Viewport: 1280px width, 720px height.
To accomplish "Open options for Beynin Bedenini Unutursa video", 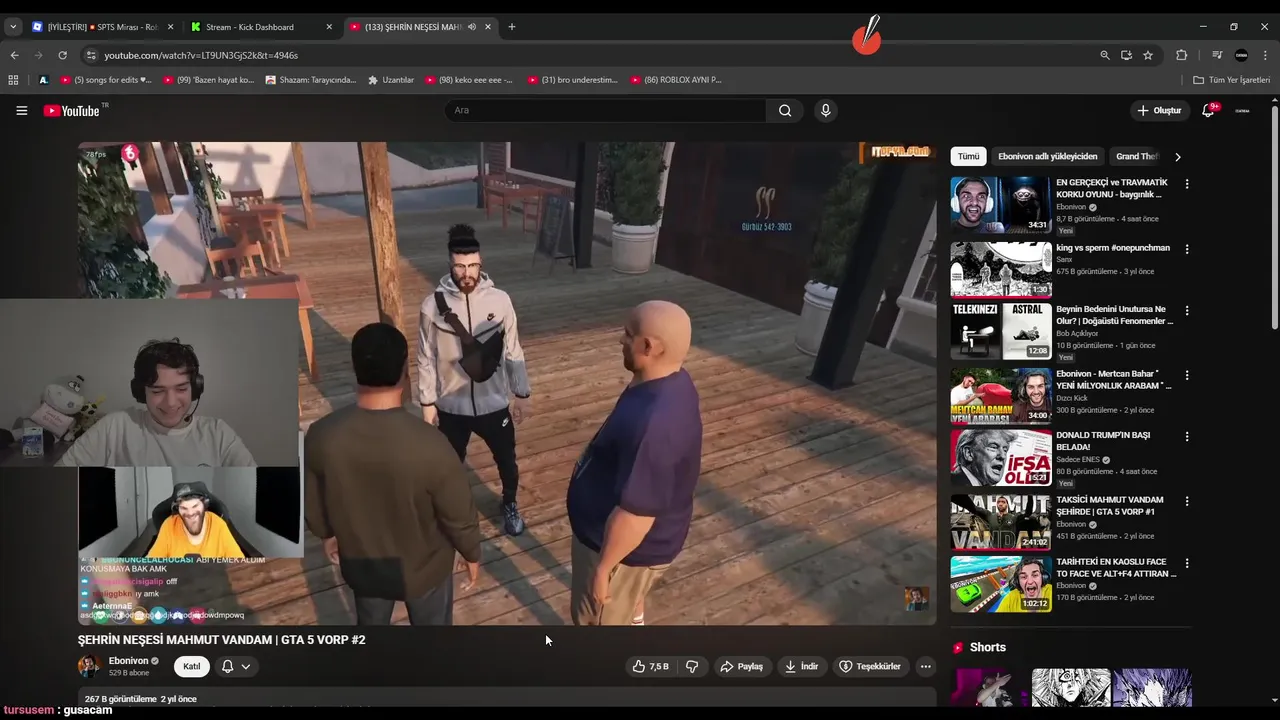I will (x=1187, y=311).
